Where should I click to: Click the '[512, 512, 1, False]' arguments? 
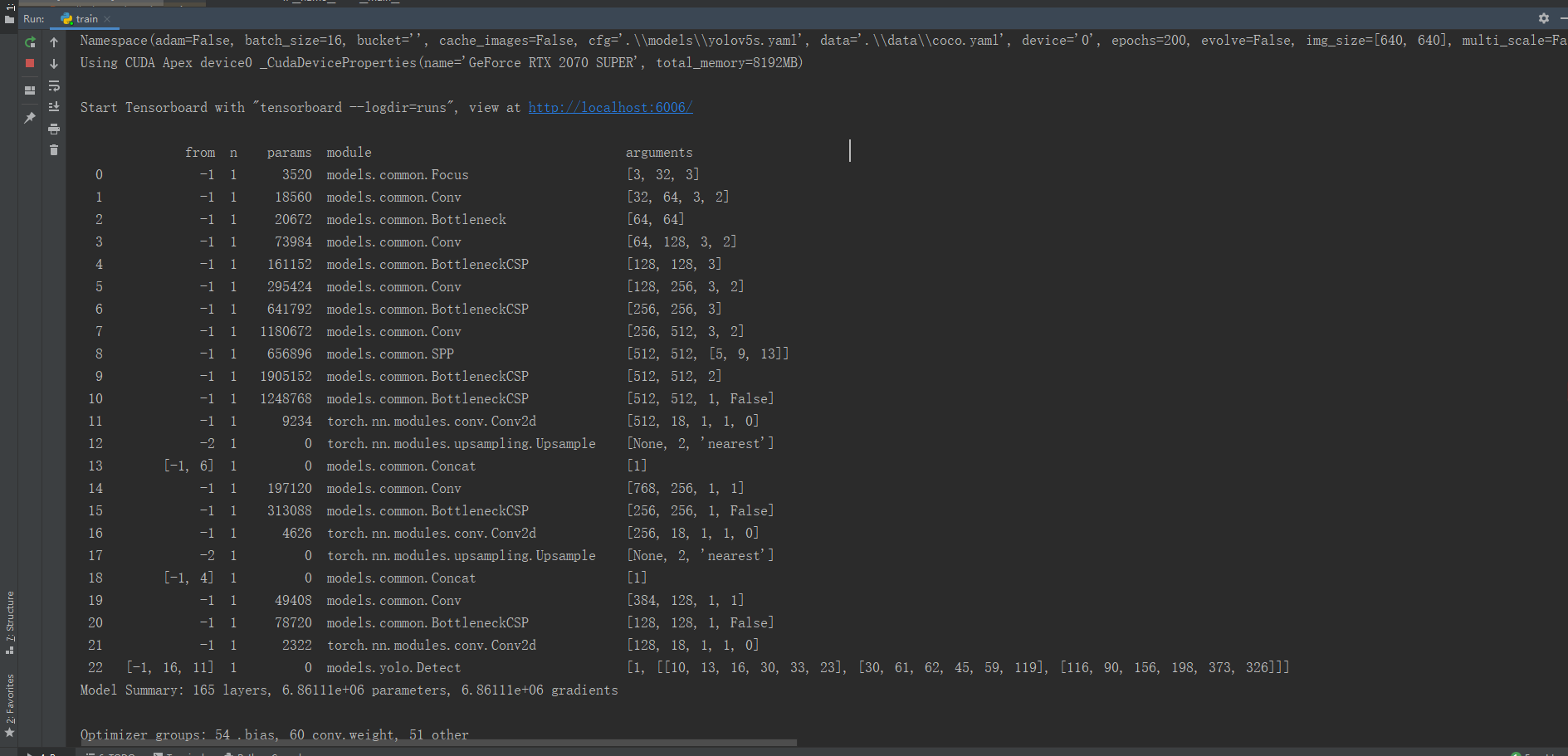701,399
